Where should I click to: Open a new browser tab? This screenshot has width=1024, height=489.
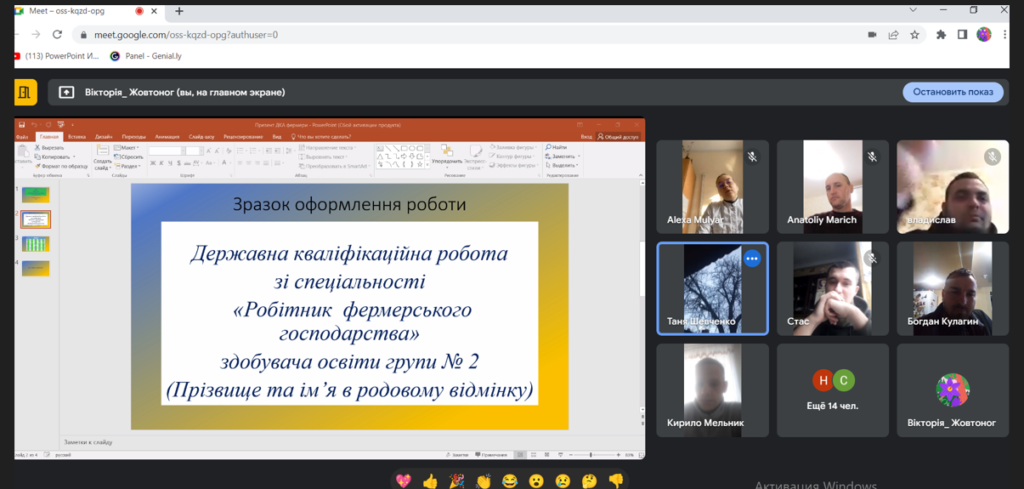point(179,11)
